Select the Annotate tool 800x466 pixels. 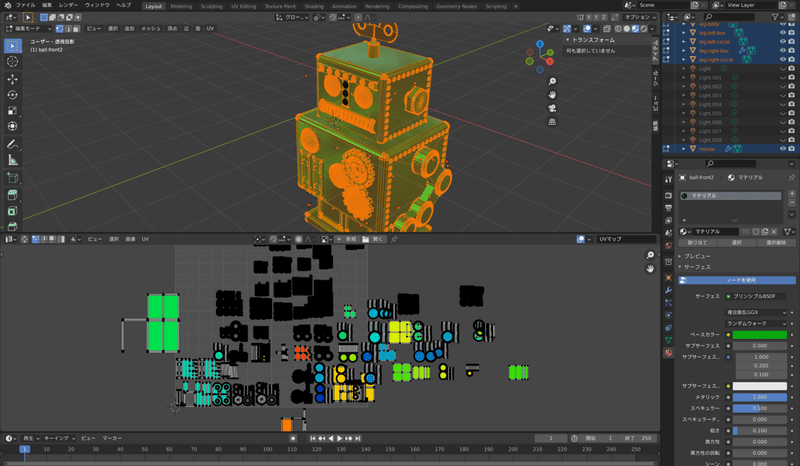click(12, 144)
